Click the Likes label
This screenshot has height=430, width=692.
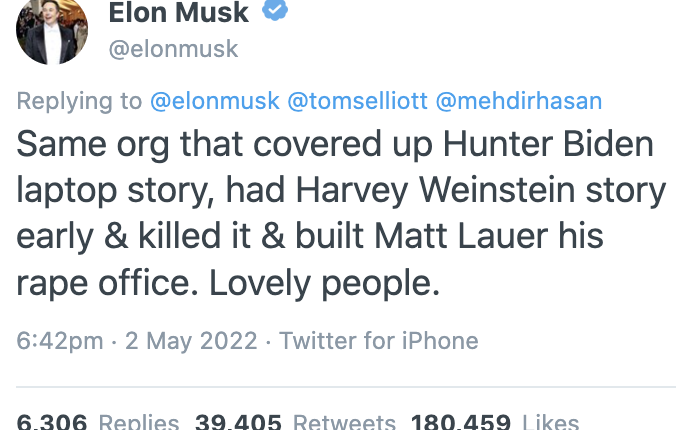tap(551, 422)
